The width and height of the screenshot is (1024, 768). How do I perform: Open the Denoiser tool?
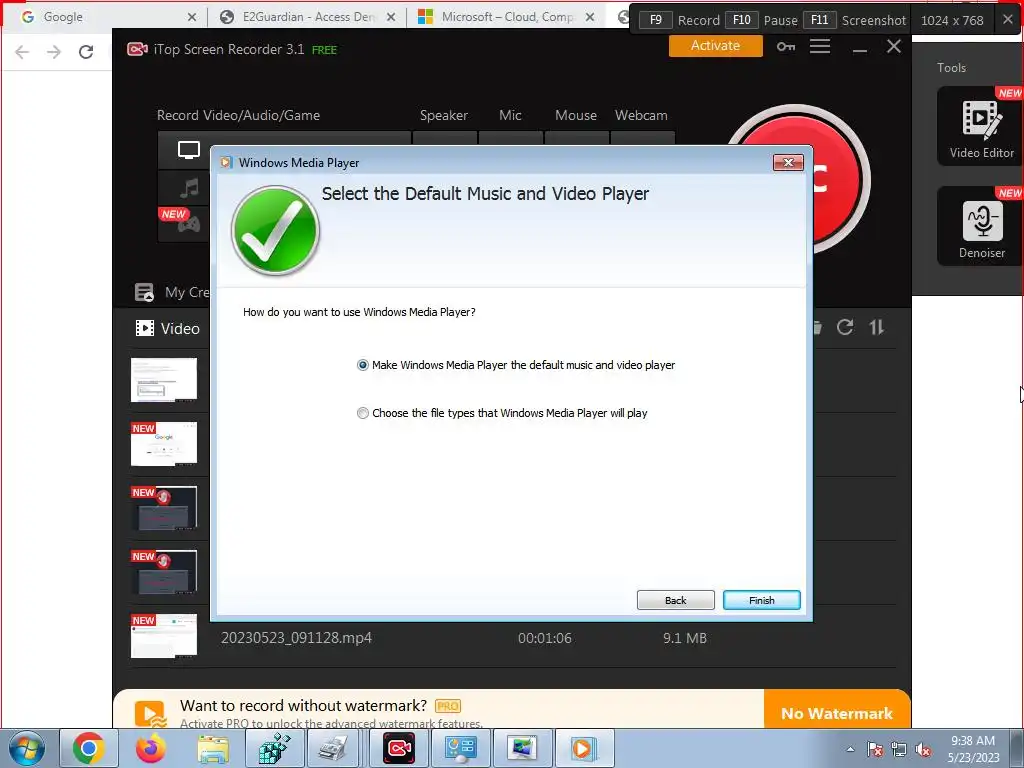[x=981, y=227]
